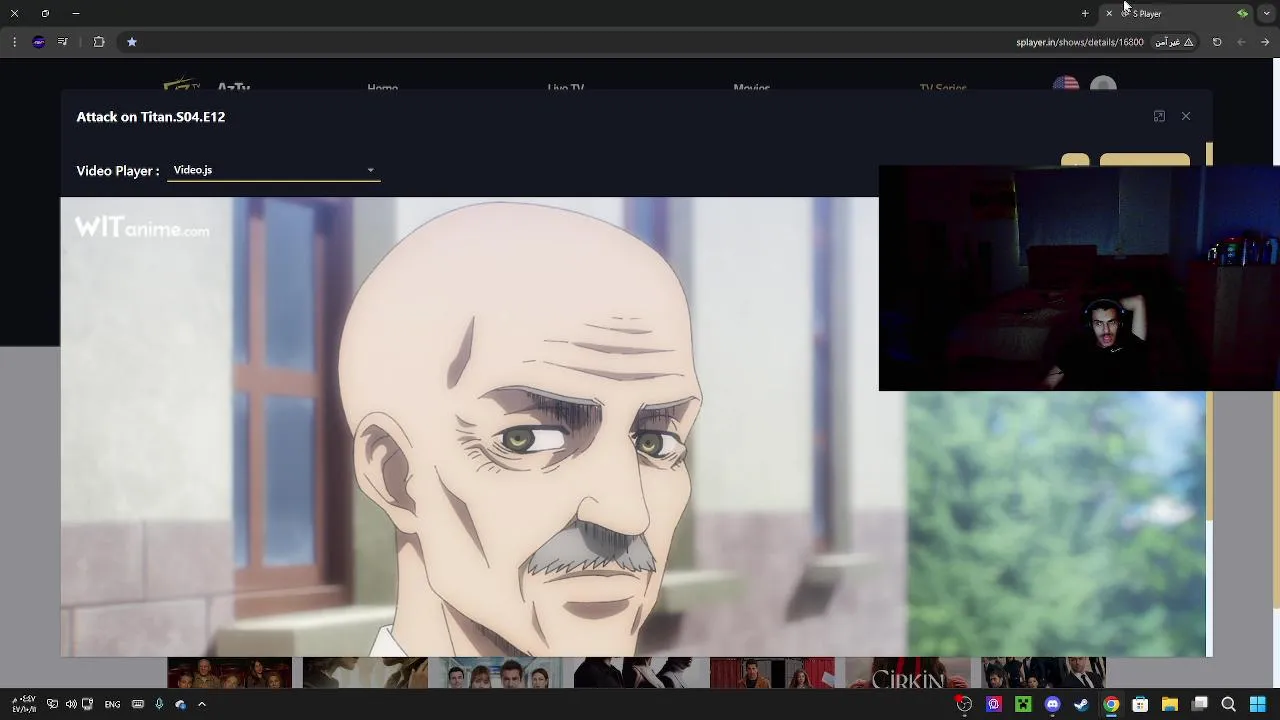Image resolution: width=1280 pixels, height=720 pixels.
Task: Open a new browser tab
Action: click(1085, 13)
